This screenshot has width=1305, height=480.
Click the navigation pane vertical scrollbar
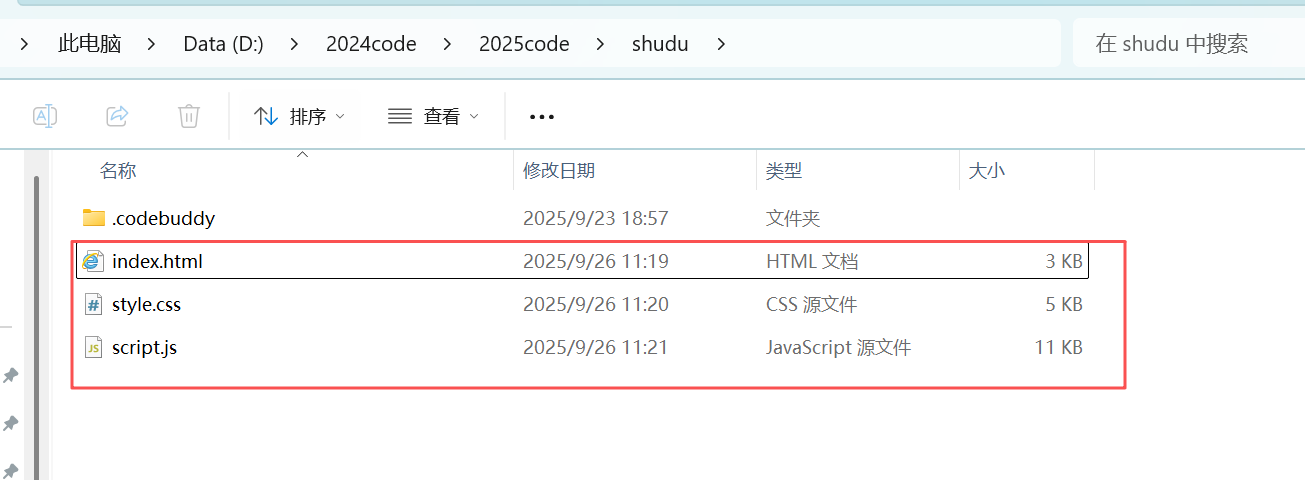(x=36, y=320)
